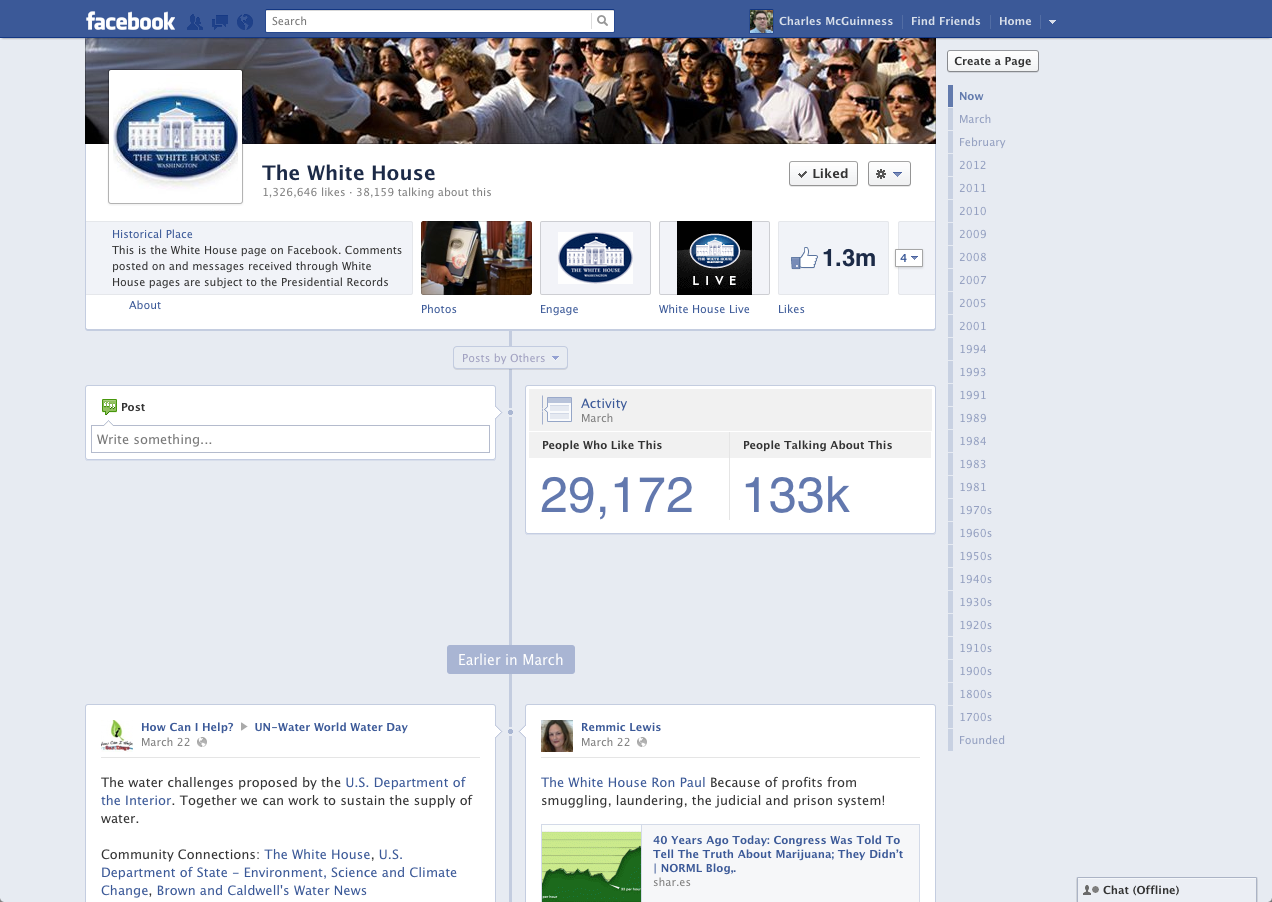Image resolution: width=1272 pixels, height=902 pixels.
Task: Click the Facebook logo in the header
Action: click(x=131, y=21)
